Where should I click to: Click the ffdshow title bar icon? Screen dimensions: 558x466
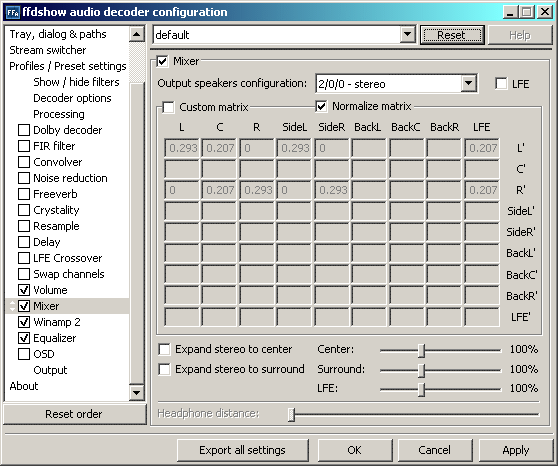click(x=13, y=12)
